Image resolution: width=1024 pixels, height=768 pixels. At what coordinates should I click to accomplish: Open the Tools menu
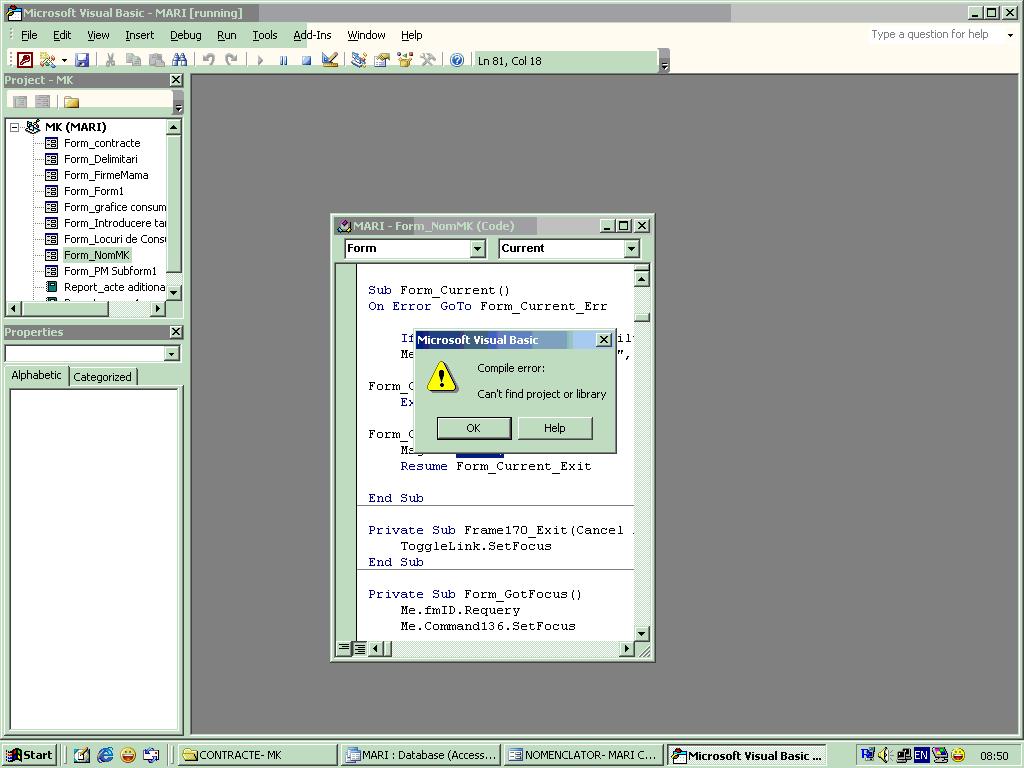tap(264, 35)
